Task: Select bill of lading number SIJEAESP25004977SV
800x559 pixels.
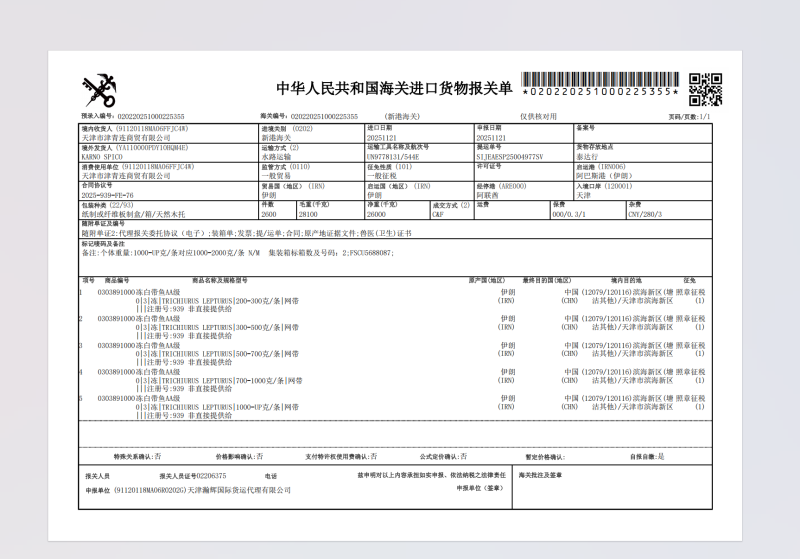Action: 510,157
